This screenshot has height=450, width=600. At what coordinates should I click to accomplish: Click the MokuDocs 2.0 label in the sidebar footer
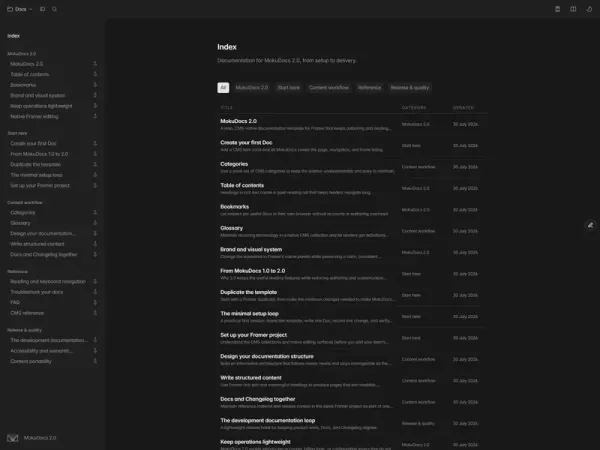coord(40,438)
